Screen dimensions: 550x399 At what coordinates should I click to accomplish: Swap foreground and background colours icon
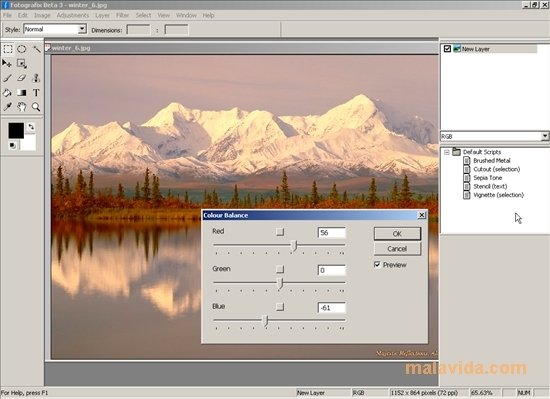pos(31,127)
